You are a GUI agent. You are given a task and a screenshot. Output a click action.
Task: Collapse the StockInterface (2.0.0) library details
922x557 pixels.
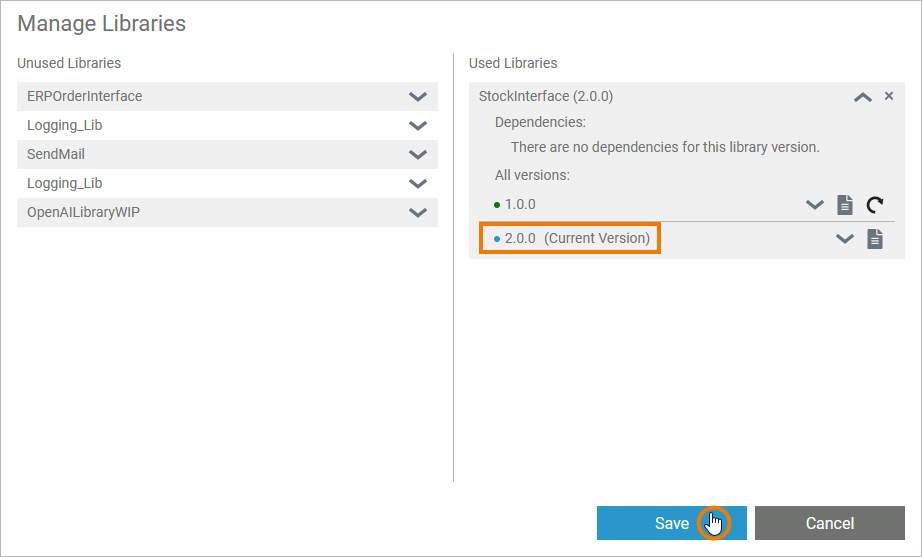(x=862, y=97)
